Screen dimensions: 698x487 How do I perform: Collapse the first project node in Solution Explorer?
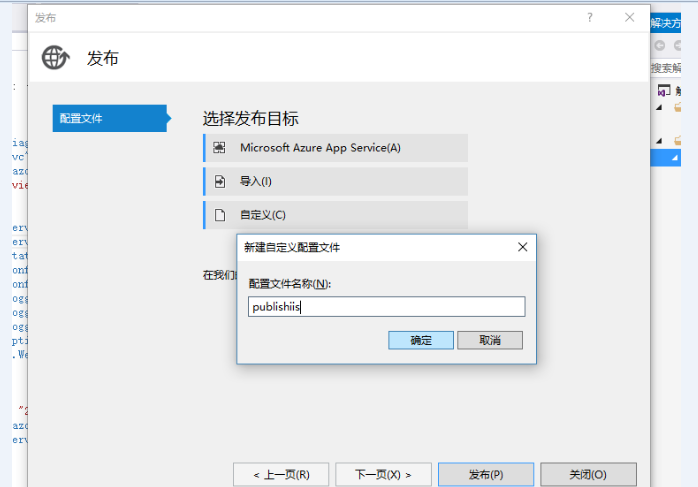tap(659, 107)
